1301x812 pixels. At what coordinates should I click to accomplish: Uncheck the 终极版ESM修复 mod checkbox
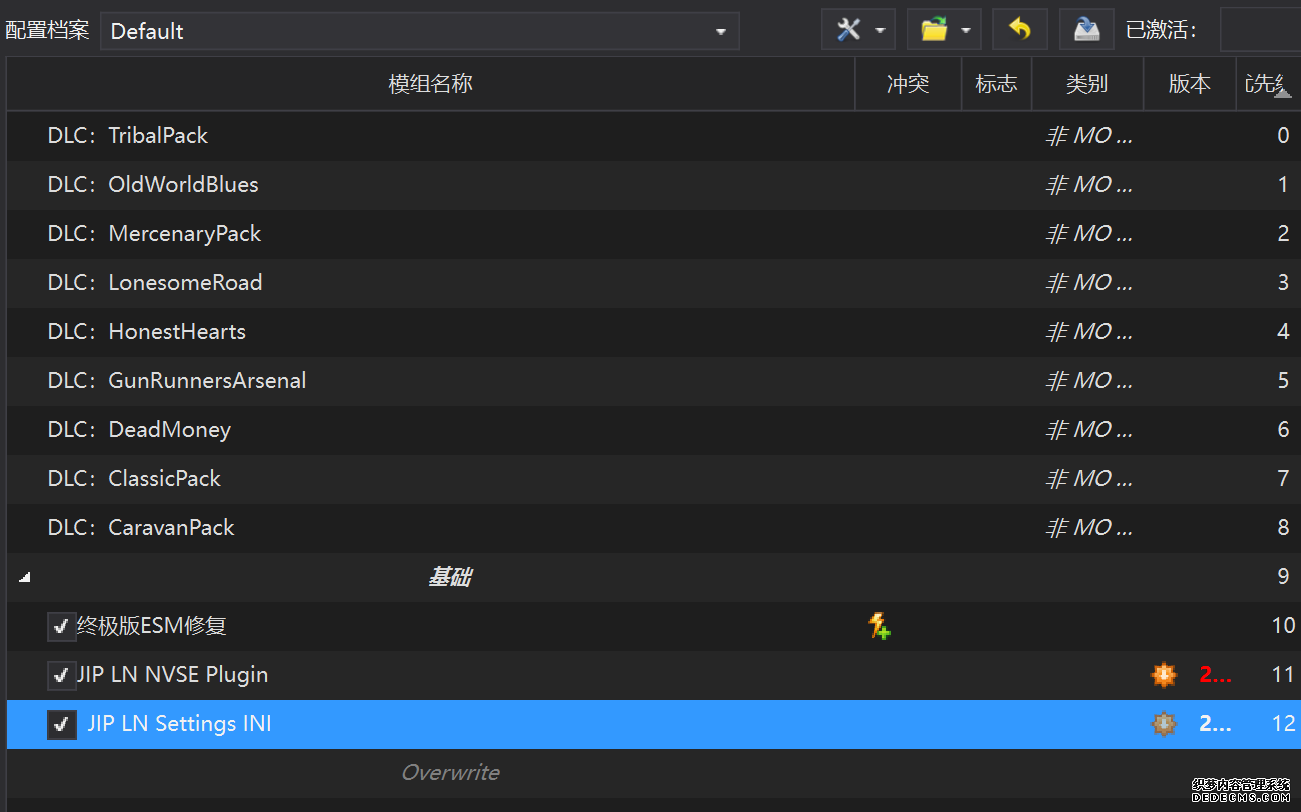(62, 627)
